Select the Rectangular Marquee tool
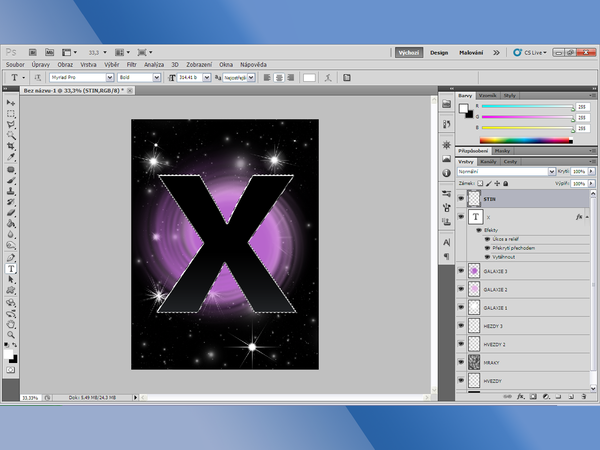Image resolution: width=600 pixels, height=450 pixels. 11,113
